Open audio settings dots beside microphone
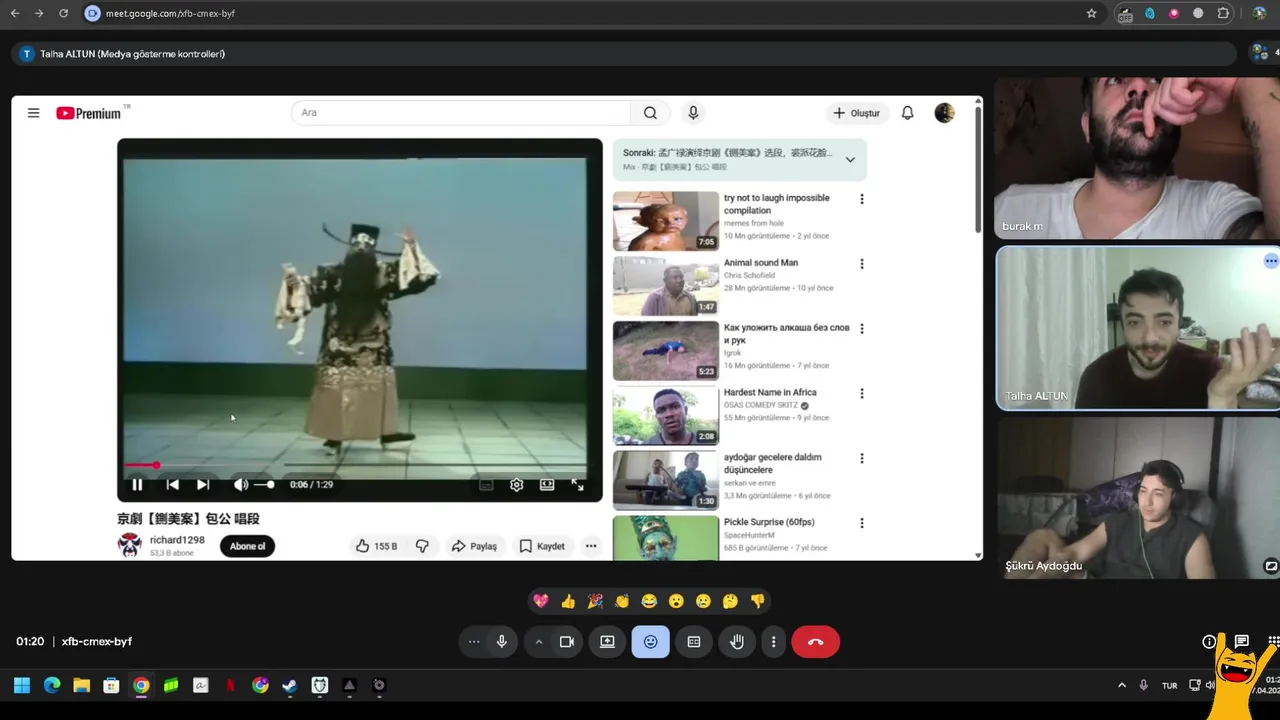1280x720 pixels. point(474,642)
